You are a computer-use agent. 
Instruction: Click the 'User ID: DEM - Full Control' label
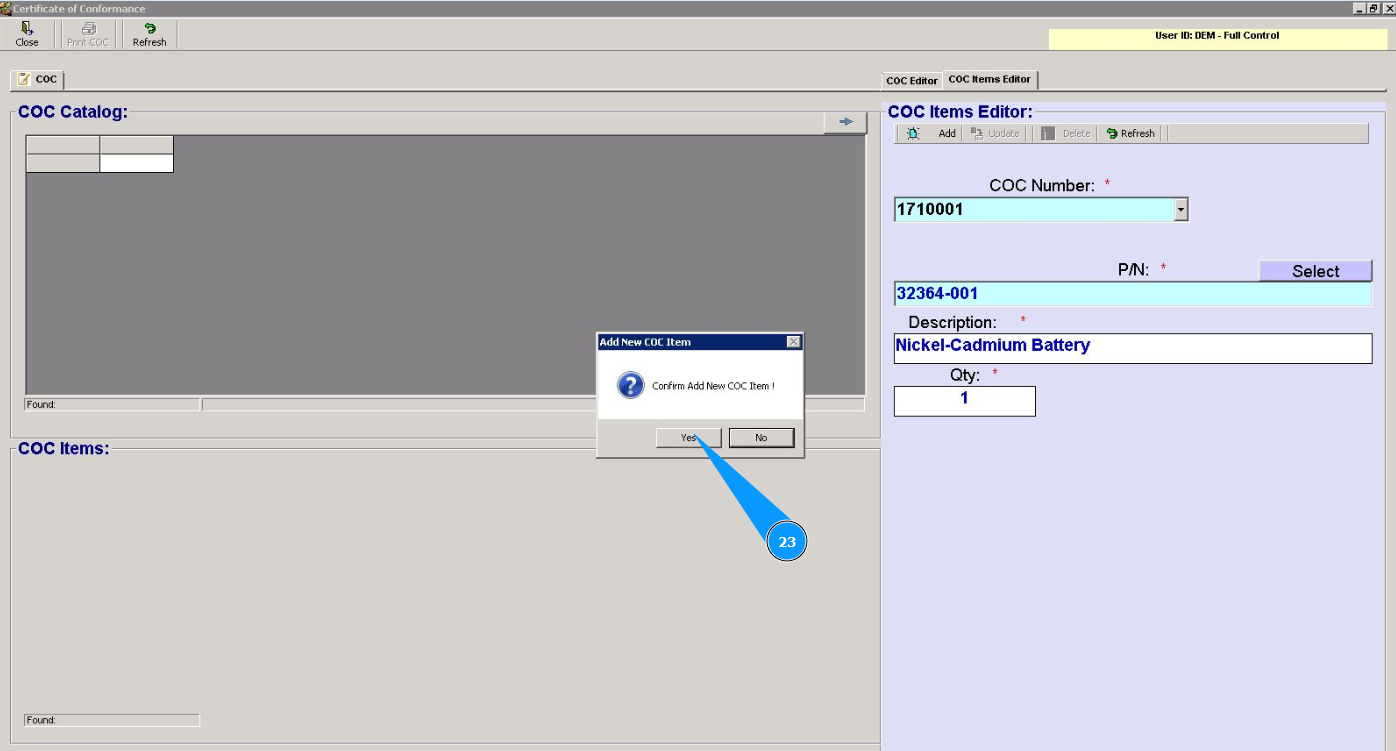tap(1217, 36)
